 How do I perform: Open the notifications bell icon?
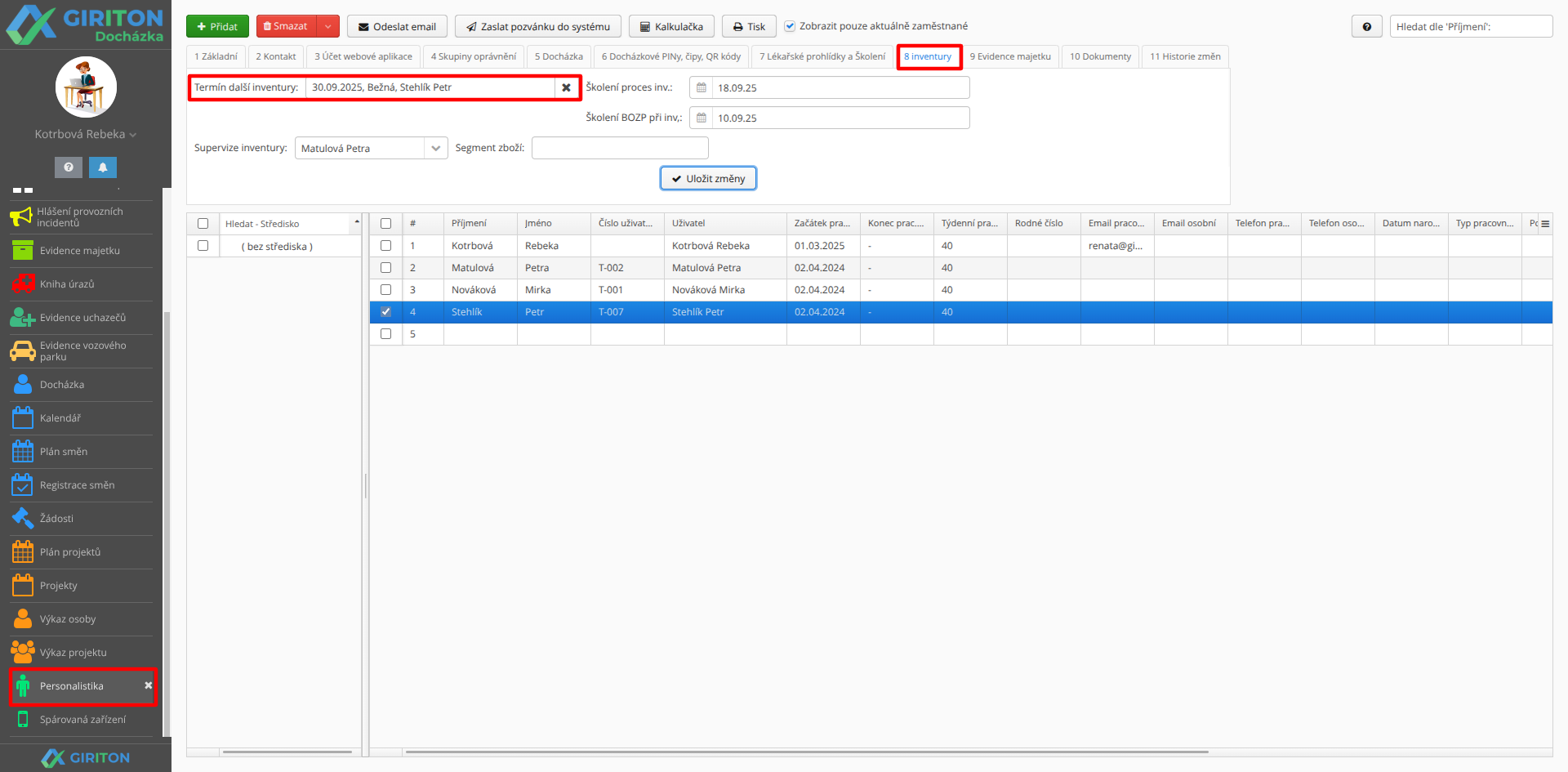pyautogui.click(x=103, y=167)
